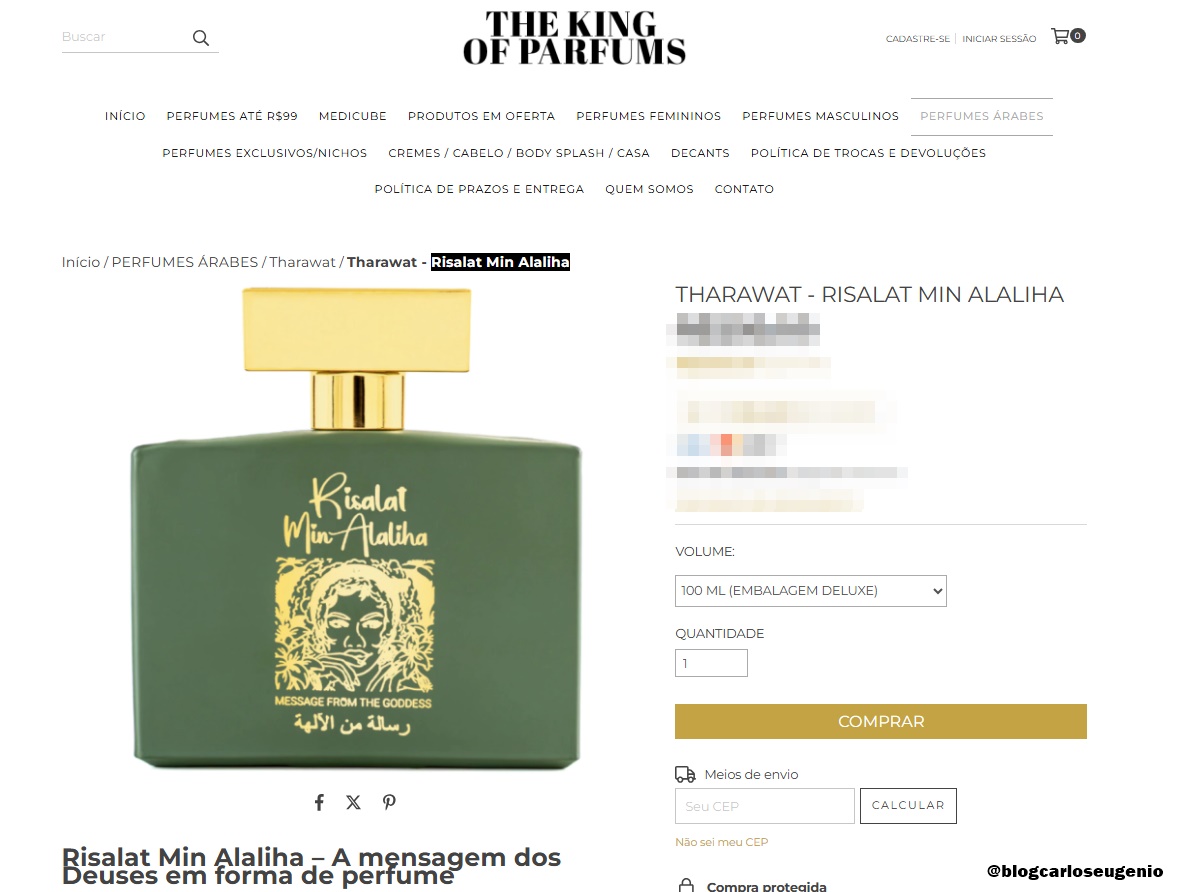
Task: Share product on Facebook icon
Action: tap(319, 802)
